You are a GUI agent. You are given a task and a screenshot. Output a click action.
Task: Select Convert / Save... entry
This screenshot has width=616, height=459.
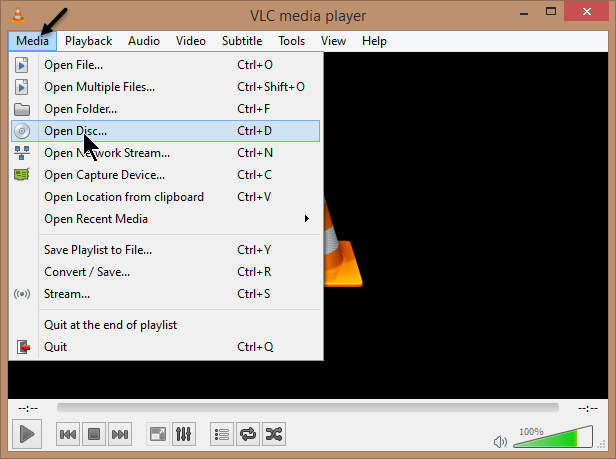click(x=165, y=272)
